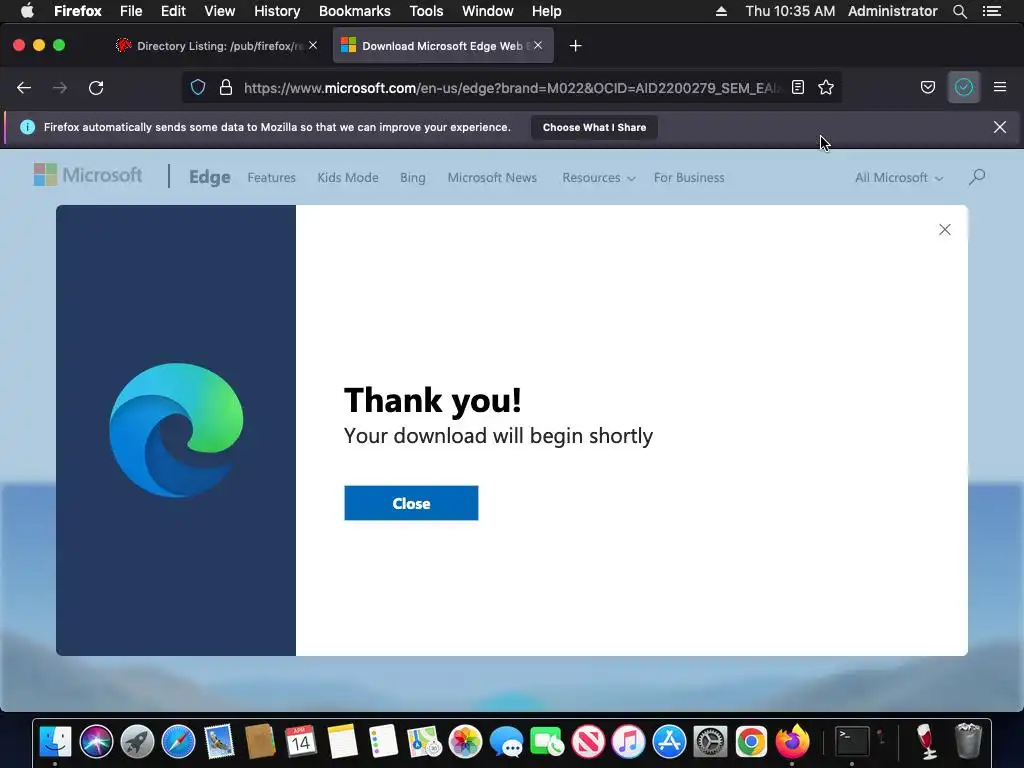Open Photos from the dock

pyautogui.click(x=465, y=742)
